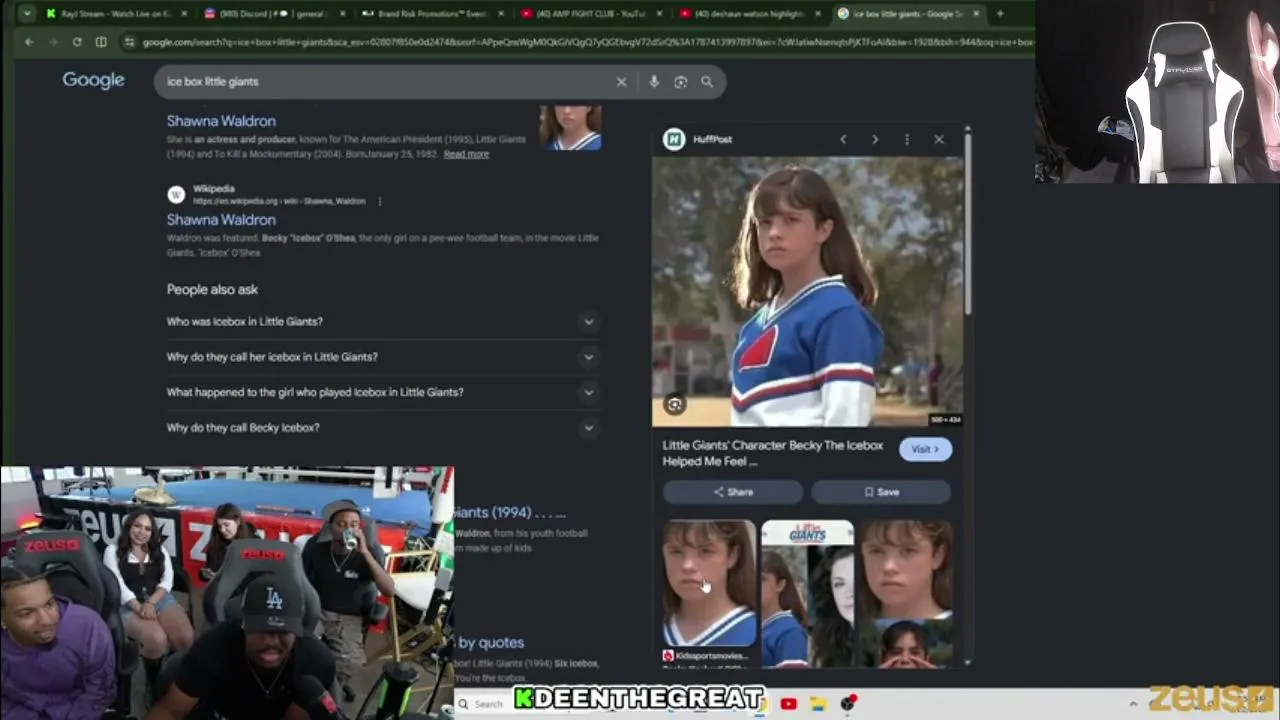The image size is (1280, 720).
Task: Switch to AMP FIGHT CLUB YouTube tab
Action: coord(592,14)
